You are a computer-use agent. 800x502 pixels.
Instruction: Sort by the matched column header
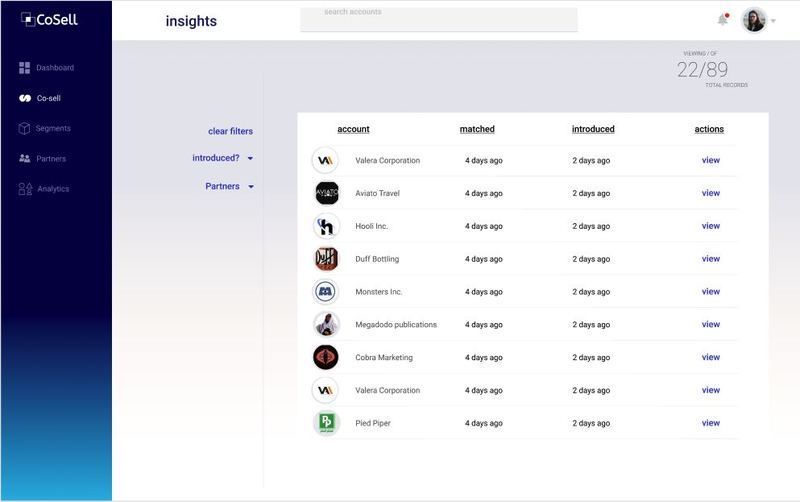[x=477, y=129]
